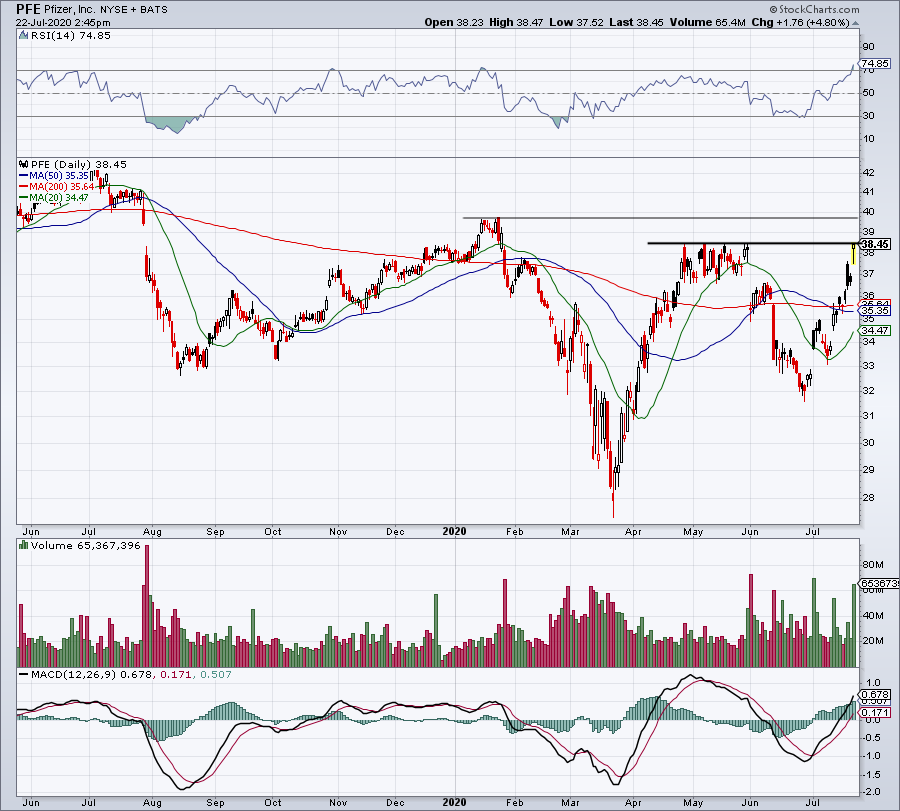Click the PFE (Daily) candlestick legend icon
The image size is (900, 811).
pos(24,164)
